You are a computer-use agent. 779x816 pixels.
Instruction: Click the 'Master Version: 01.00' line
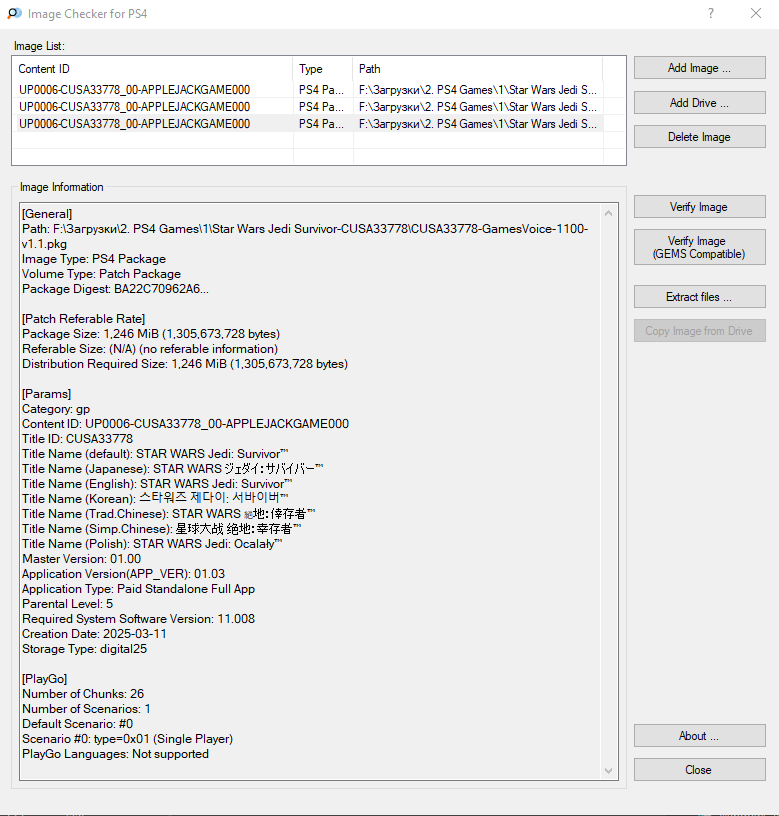[81, 559]
